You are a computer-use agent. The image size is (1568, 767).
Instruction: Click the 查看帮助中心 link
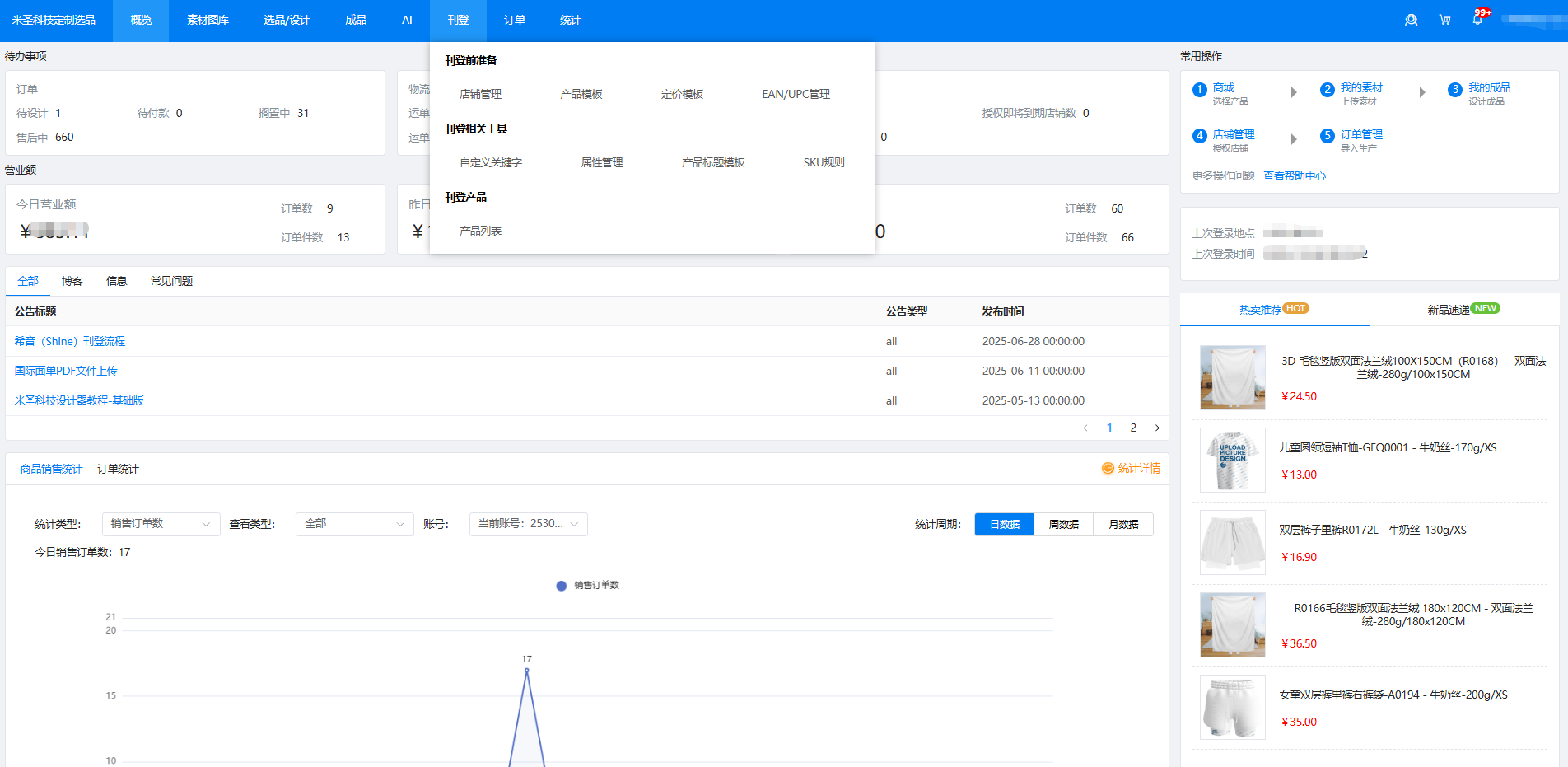pos(1294,175)
